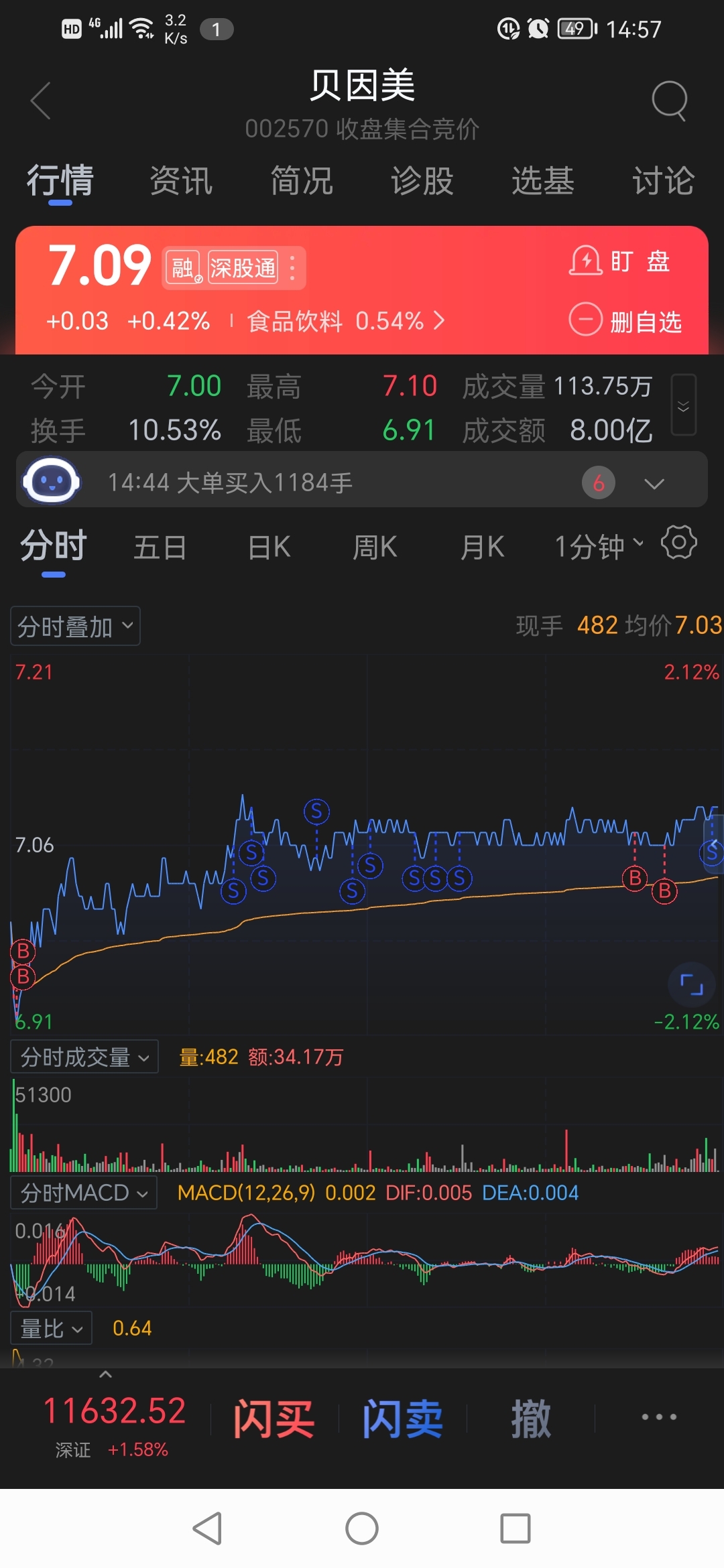Tap the 融 margin trading tag
The image size is (724, 1568).
[x=184, y=268]
